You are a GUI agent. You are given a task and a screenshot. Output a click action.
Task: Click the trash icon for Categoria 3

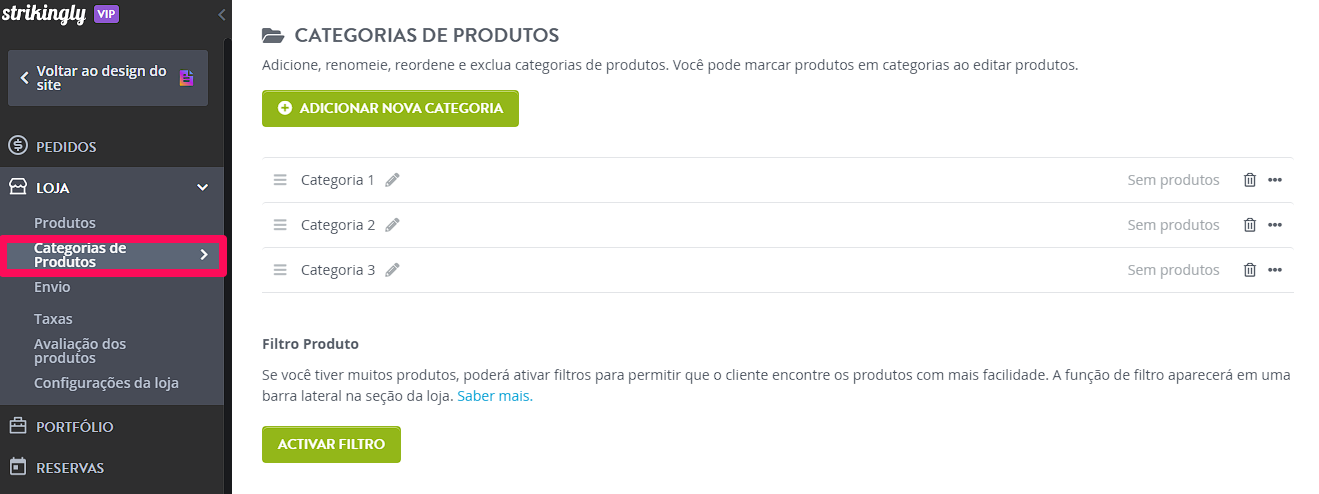tap(1249, 270)
